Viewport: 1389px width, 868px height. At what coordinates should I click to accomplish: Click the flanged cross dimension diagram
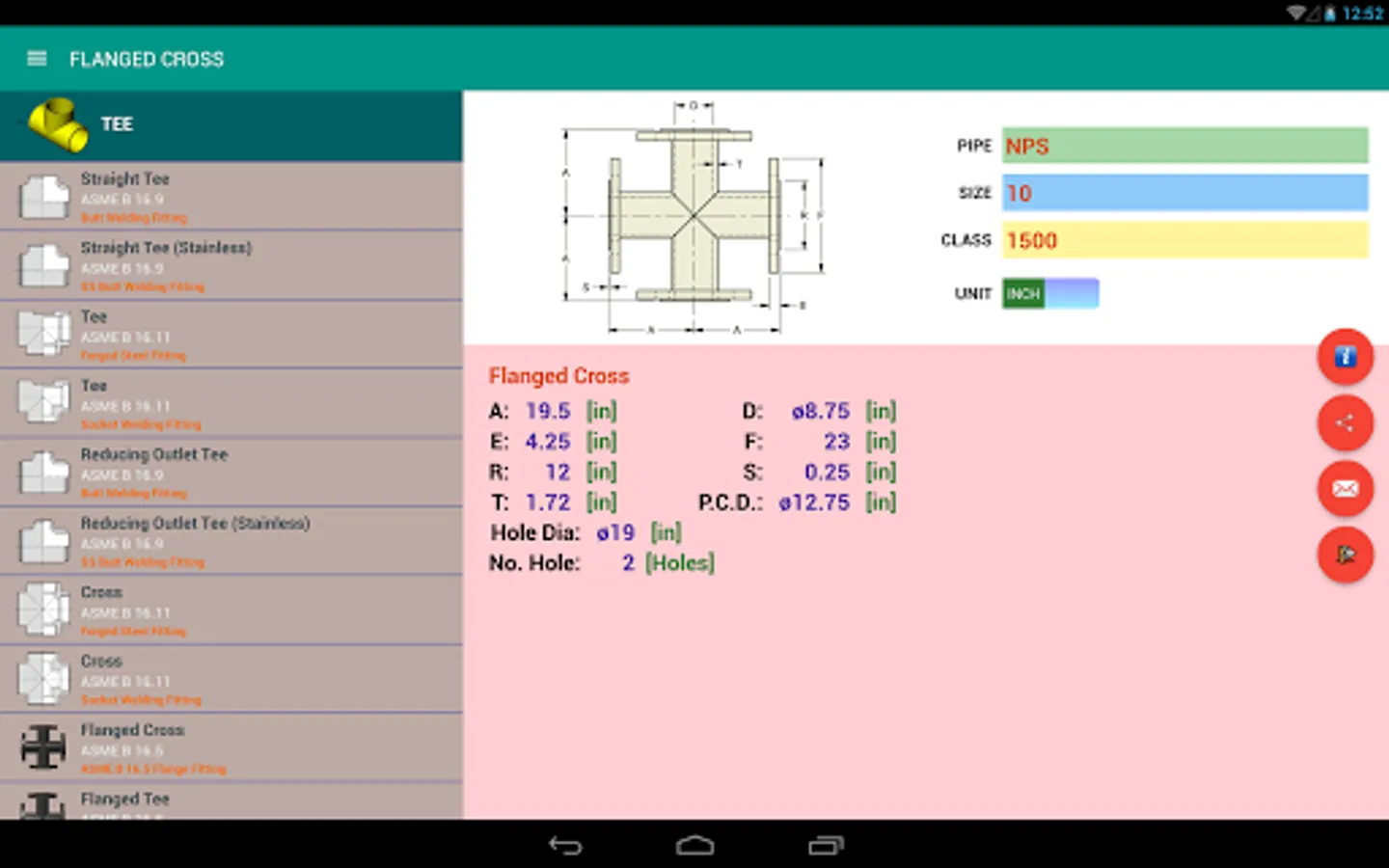[693, 217]
